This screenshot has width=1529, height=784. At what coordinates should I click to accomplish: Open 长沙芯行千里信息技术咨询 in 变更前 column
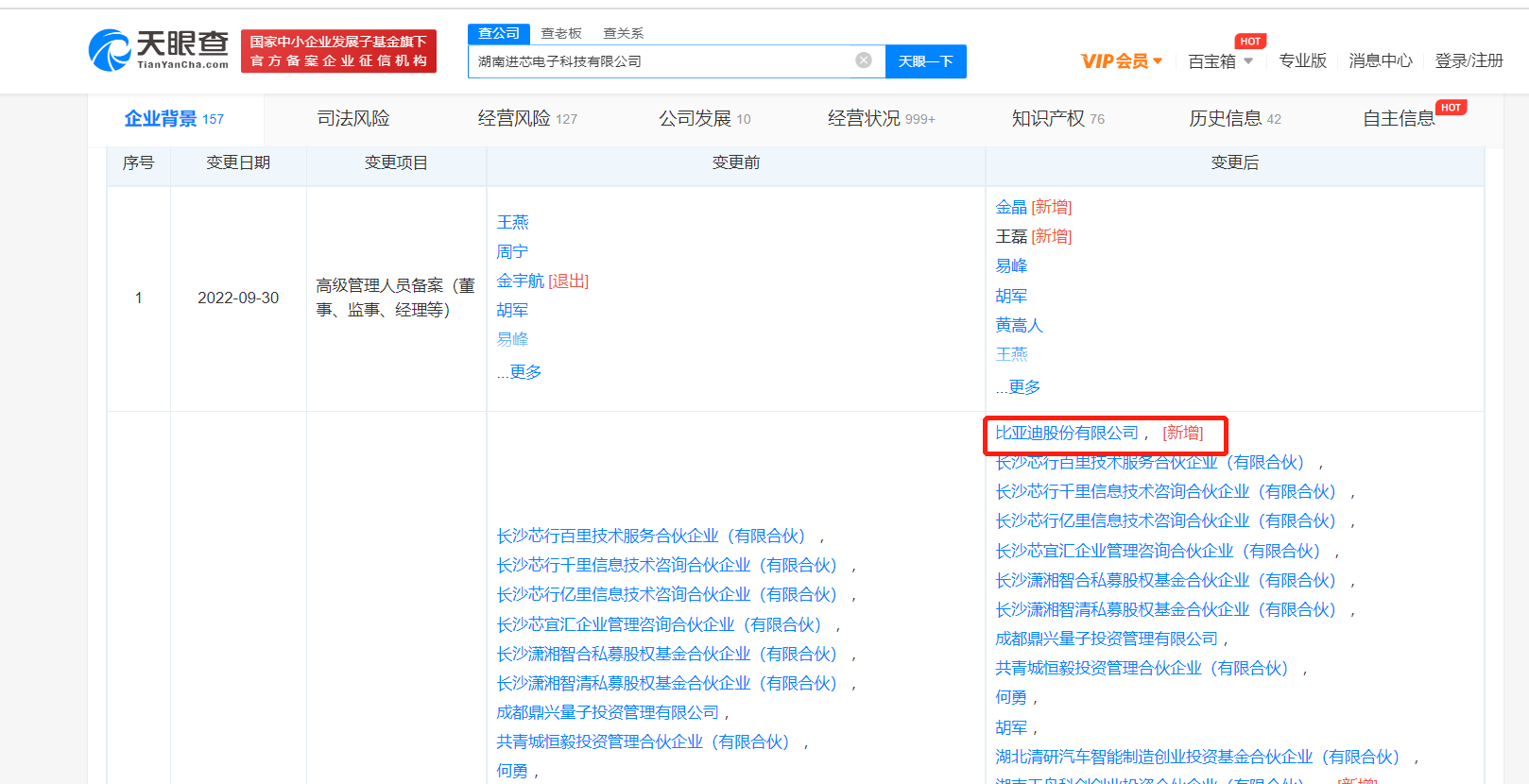coord(668,565)
